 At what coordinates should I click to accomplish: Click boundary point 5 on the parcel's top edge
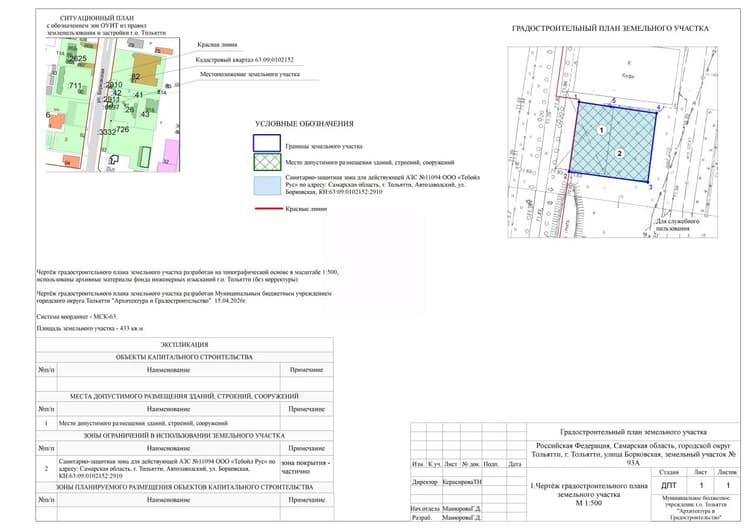point(614,101)
